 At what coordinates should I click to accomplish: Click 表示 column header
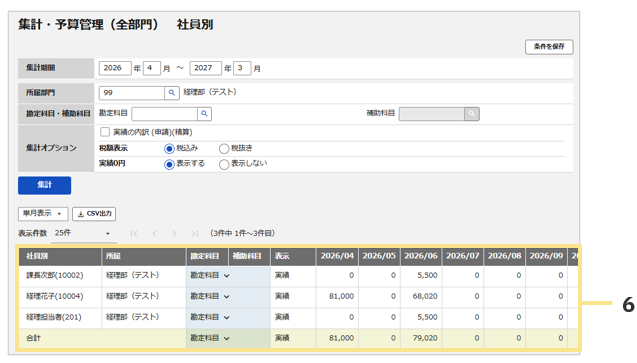293,256
